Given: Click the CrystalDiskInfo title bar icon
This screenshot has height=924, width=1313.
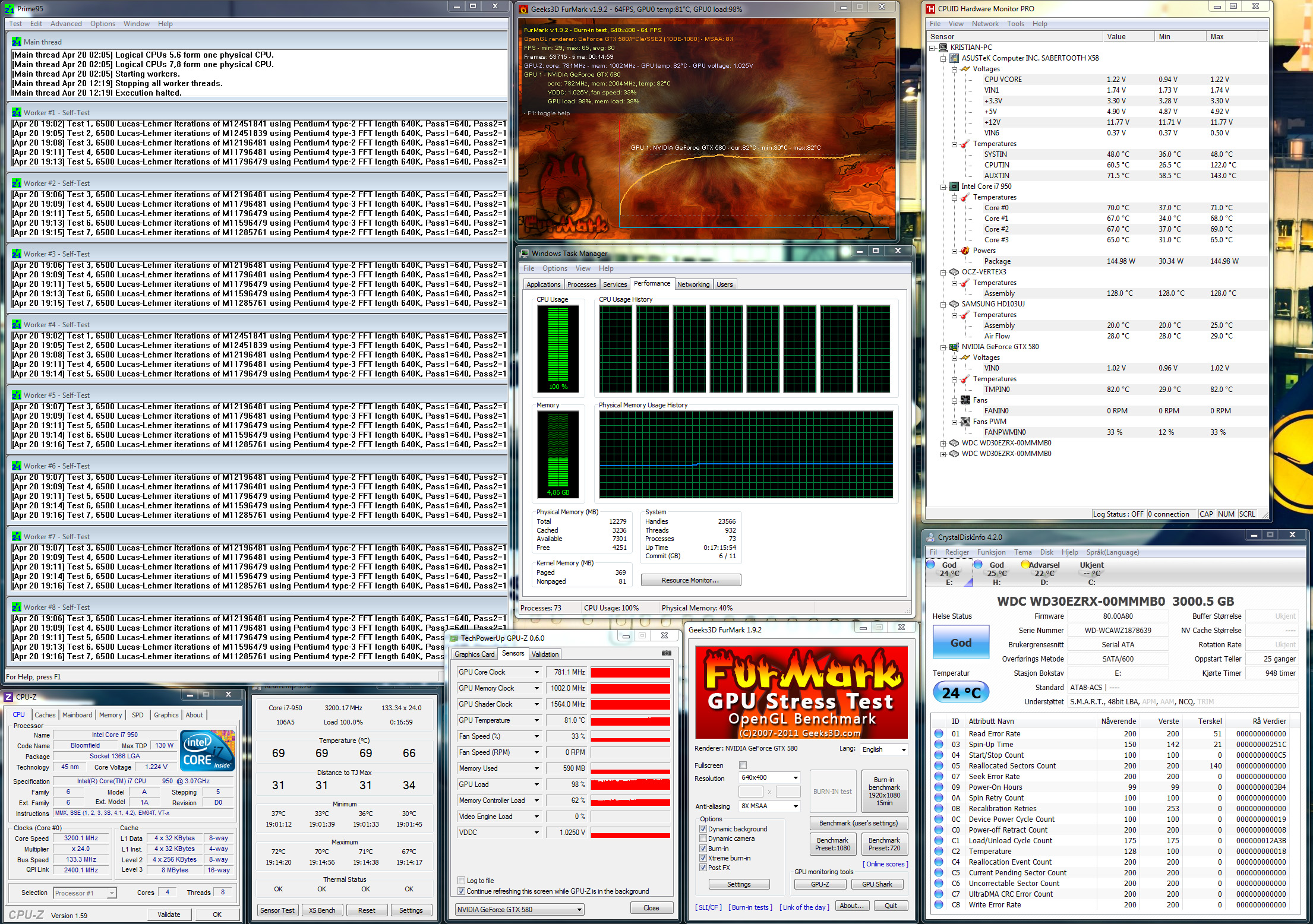Looking at the screenshot, I should click(930, 537).
